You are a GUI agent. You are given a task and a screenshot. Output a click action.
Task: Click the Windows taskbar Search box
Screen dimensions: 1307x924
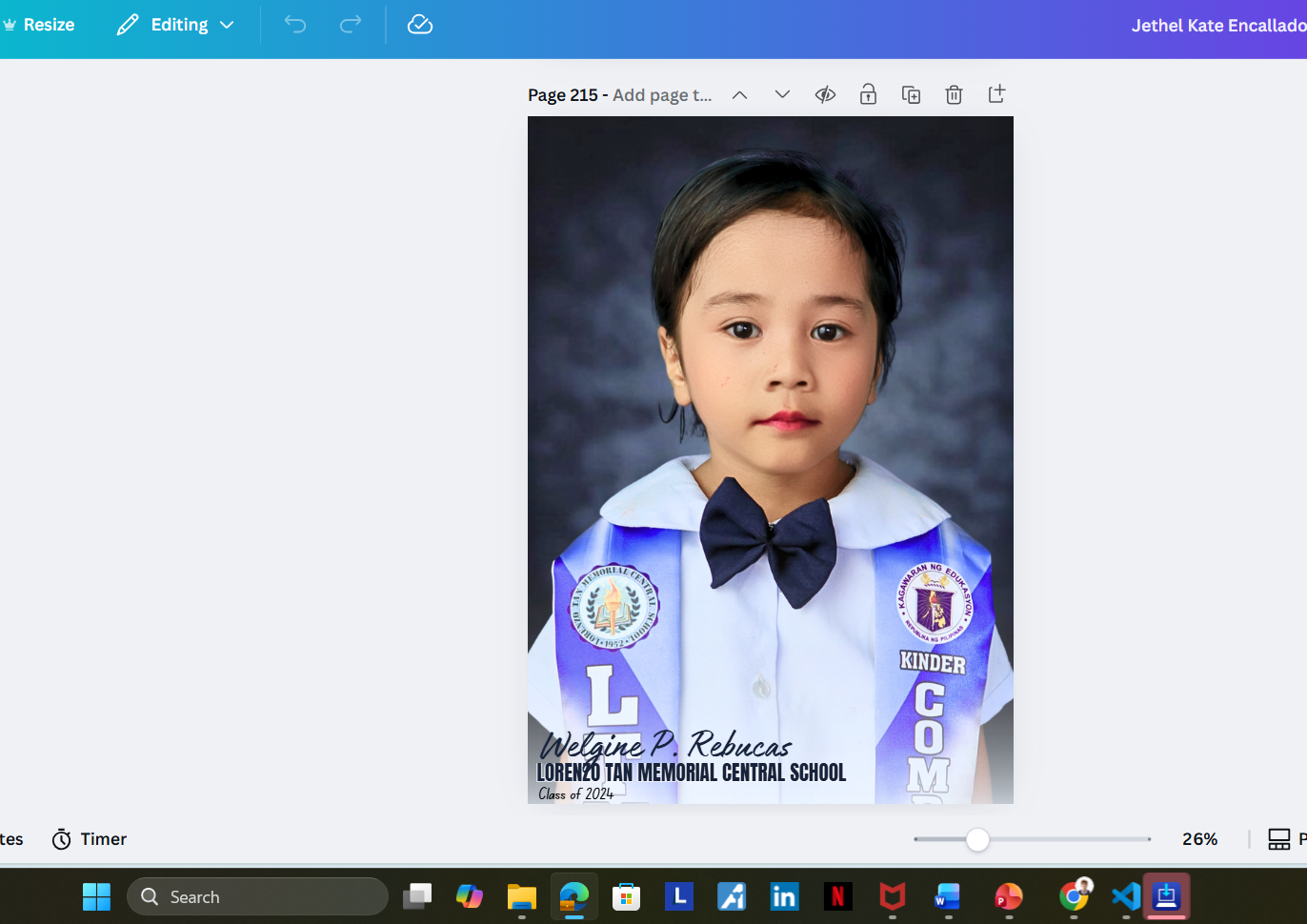point(257,896)
